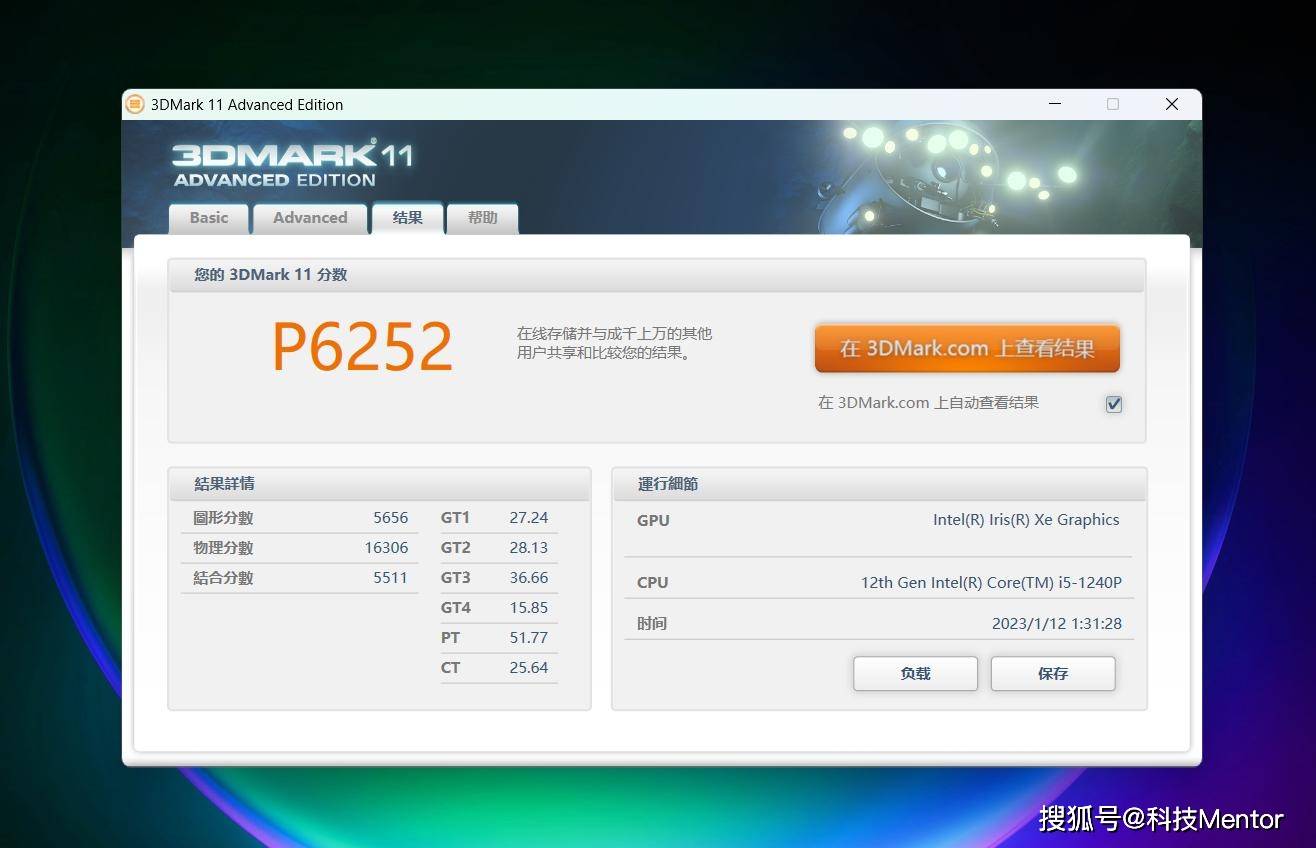Click the GT4 label
Screen dimensions: 1316x848
tap(455, 608)
